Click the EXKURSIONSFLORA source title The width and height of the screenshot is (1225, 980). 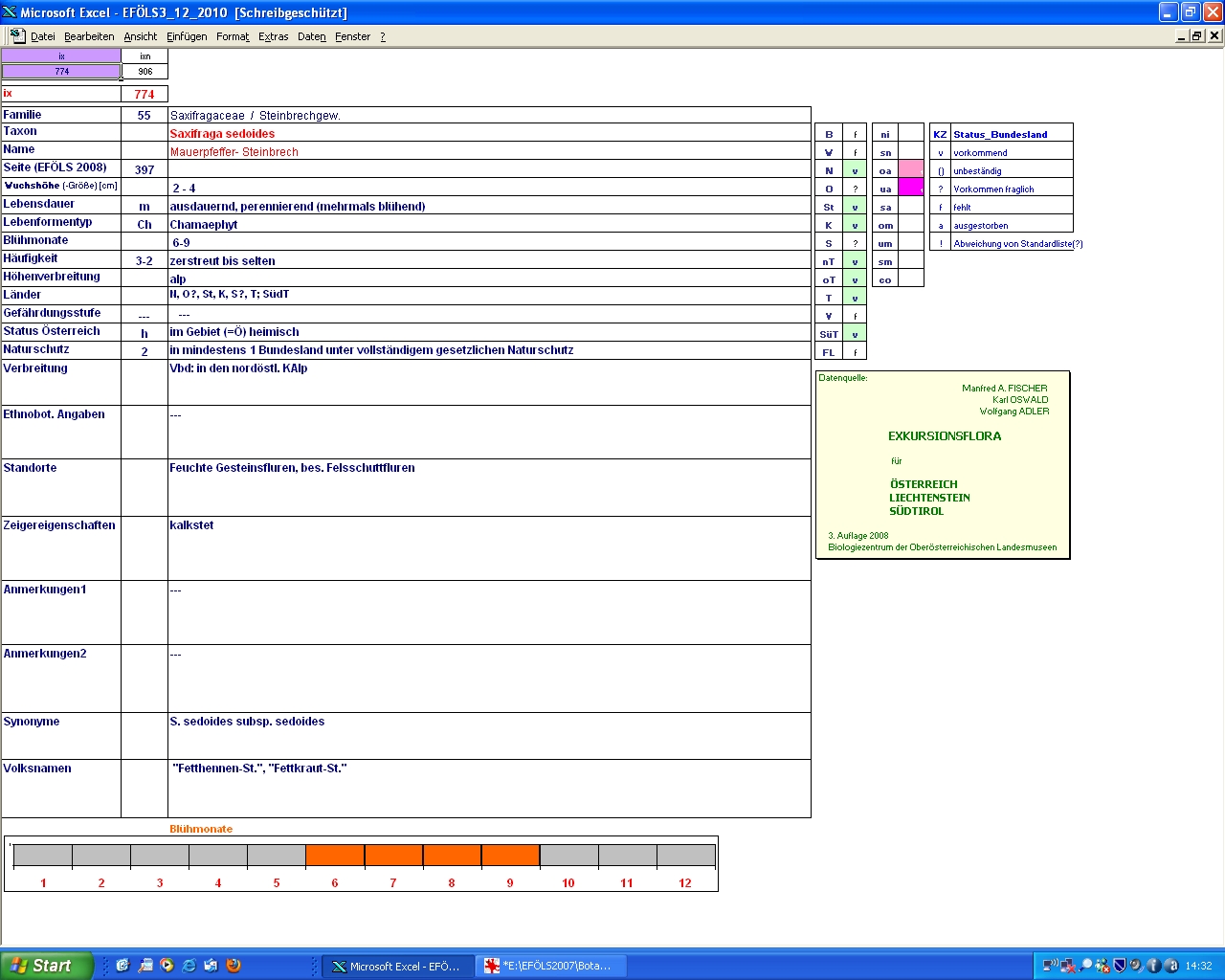click(945, 435)
